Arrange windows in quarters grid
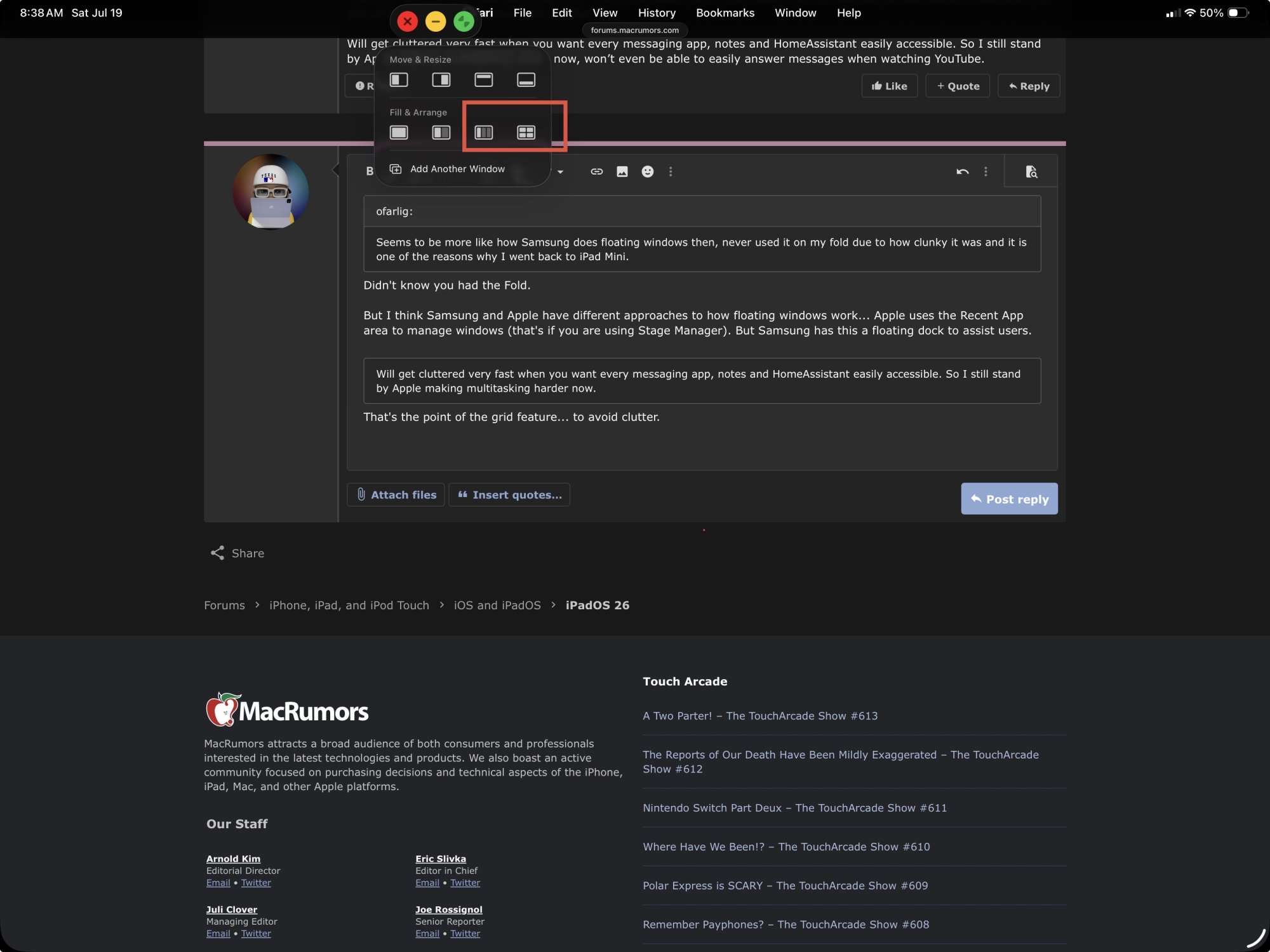 click(x=526, y=133)
